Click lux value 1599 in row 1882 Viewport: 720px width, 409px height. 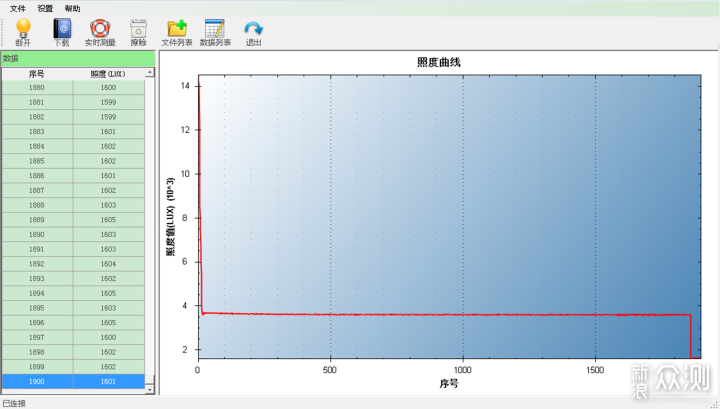coord(108,117)
